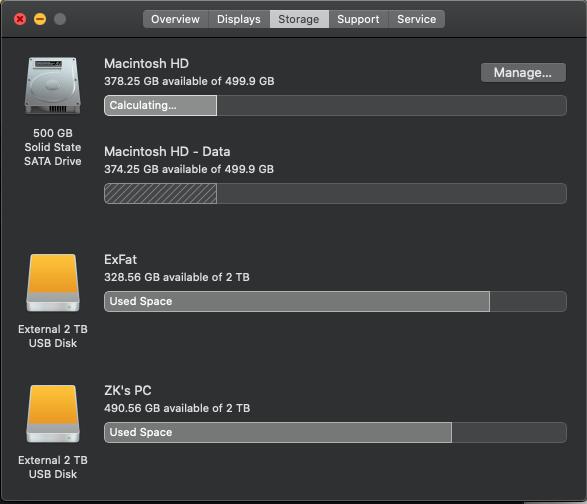Click the striped Macintosh HD - Data bar
Image resolution: width=587 pixels, height=504 pixels.
click(161, 194)
